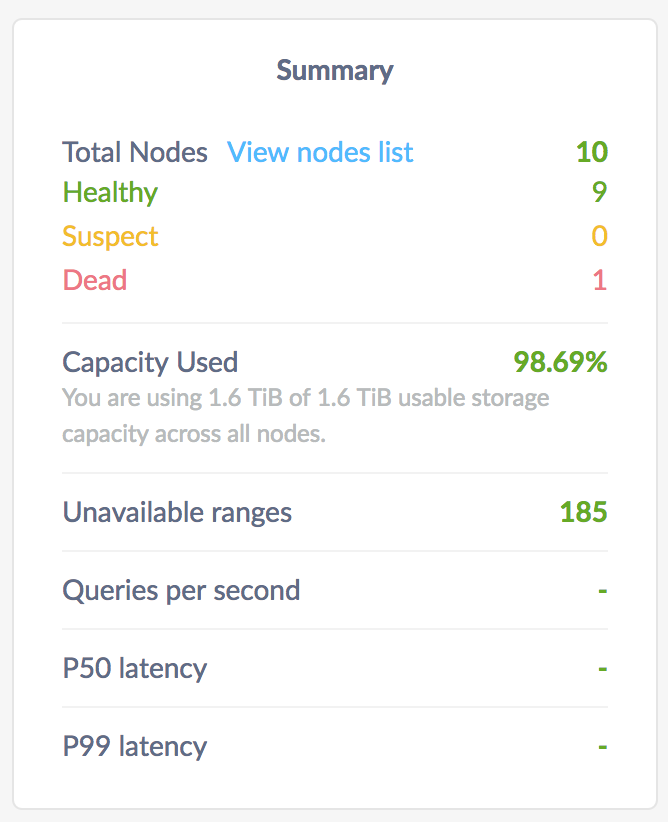Click the Healthy count of 9

599,192
